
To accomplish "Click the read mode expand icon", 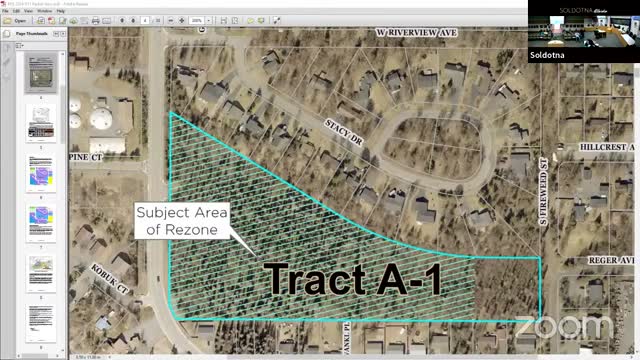I will tap(277, 20).
